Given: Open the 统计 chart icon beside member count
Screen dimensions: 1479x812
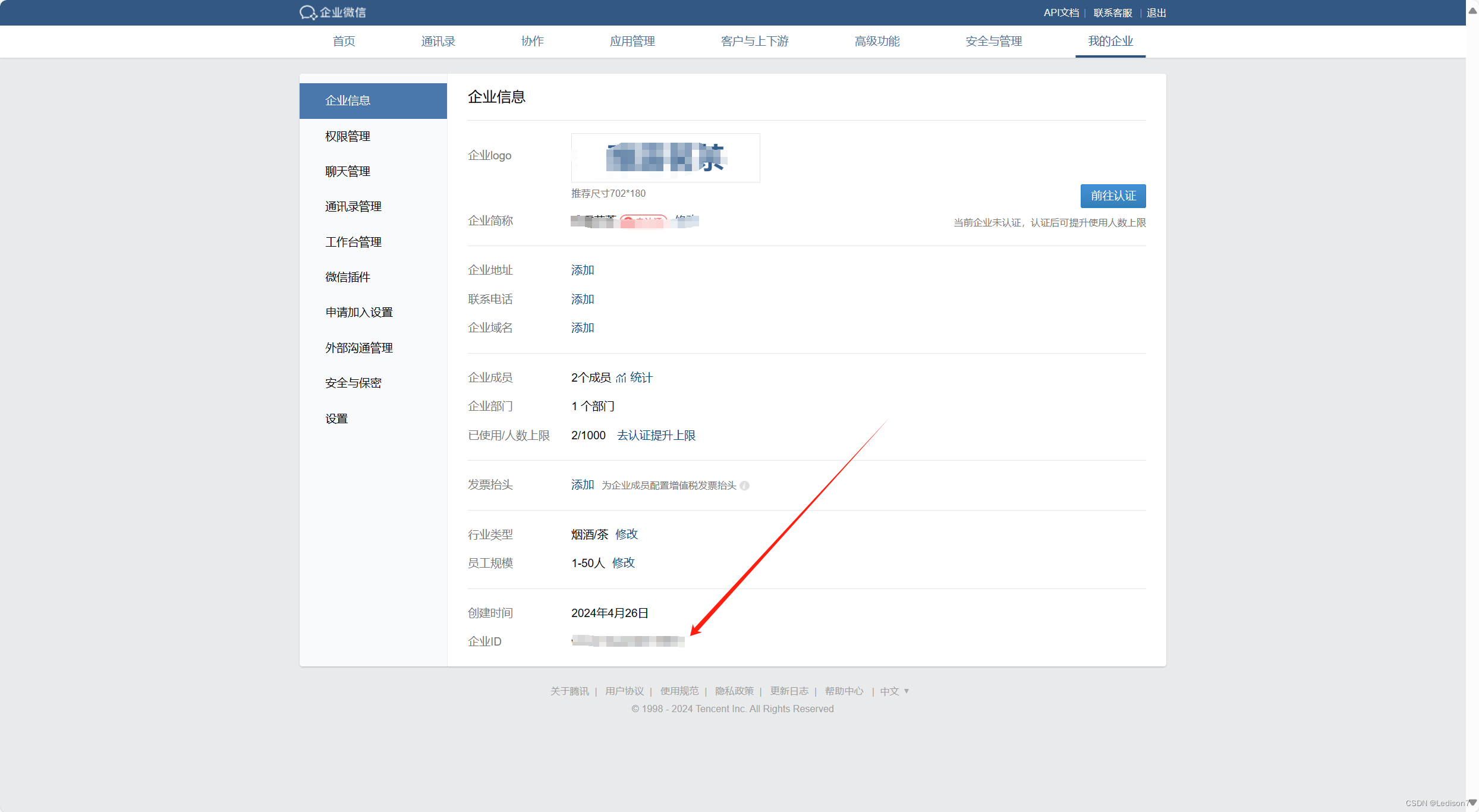Looking at the screenshot, I should [x=621, y=378].
